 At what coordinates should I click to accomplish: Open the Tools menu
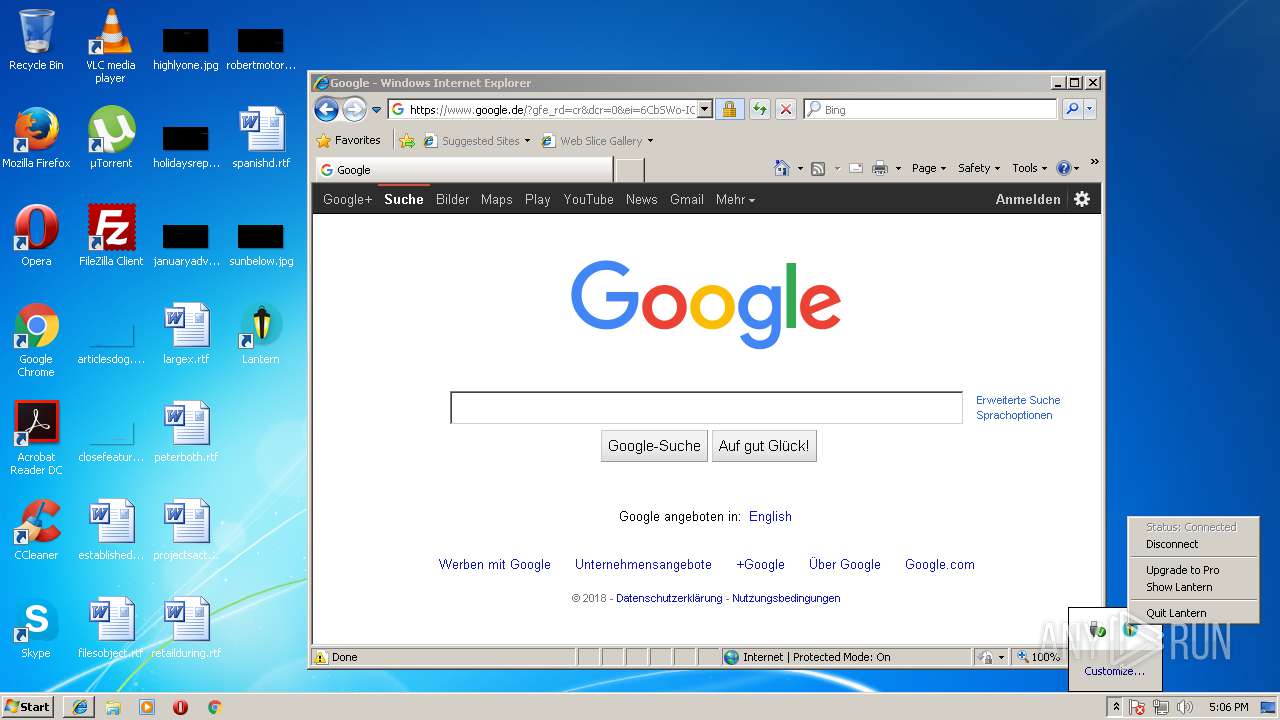click(x=1030, y=168)
